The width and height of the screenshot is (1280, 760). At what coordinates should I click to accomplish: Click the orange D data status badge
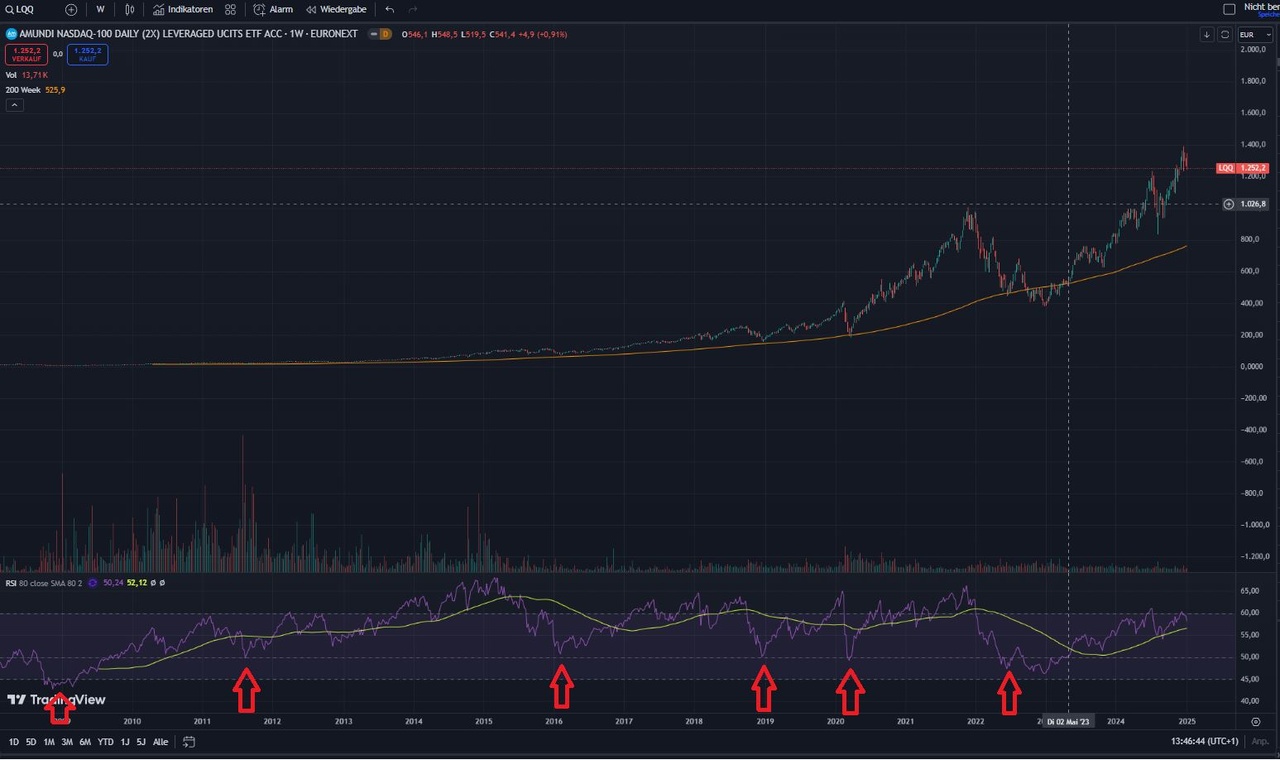pyautogui.click(x=385, y=34)
